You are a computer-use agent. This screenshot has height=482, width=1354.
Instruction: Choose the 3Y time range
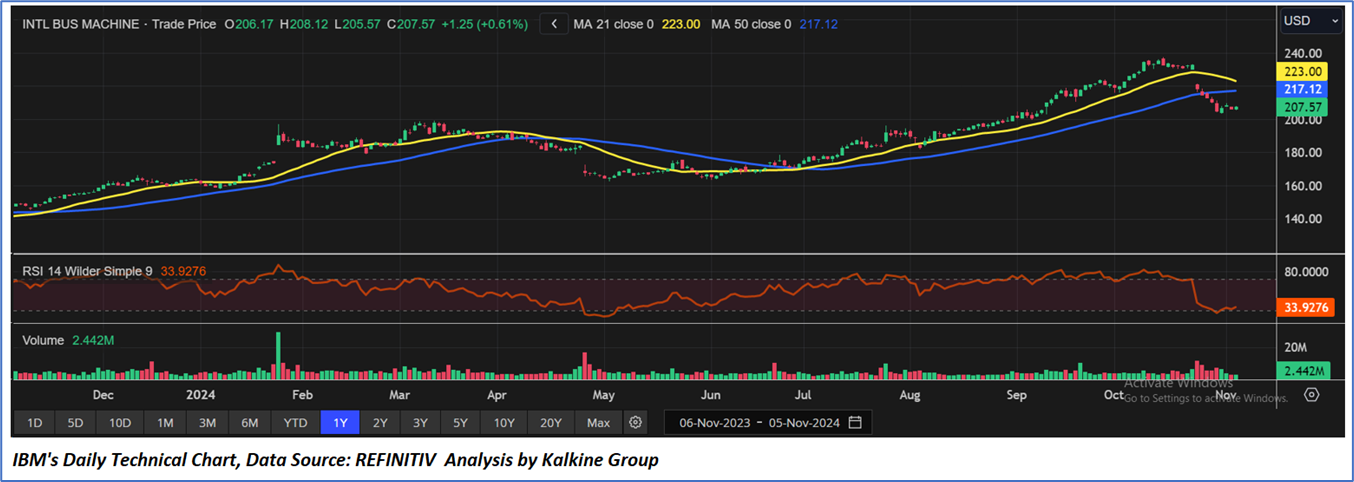click(420, 423)
